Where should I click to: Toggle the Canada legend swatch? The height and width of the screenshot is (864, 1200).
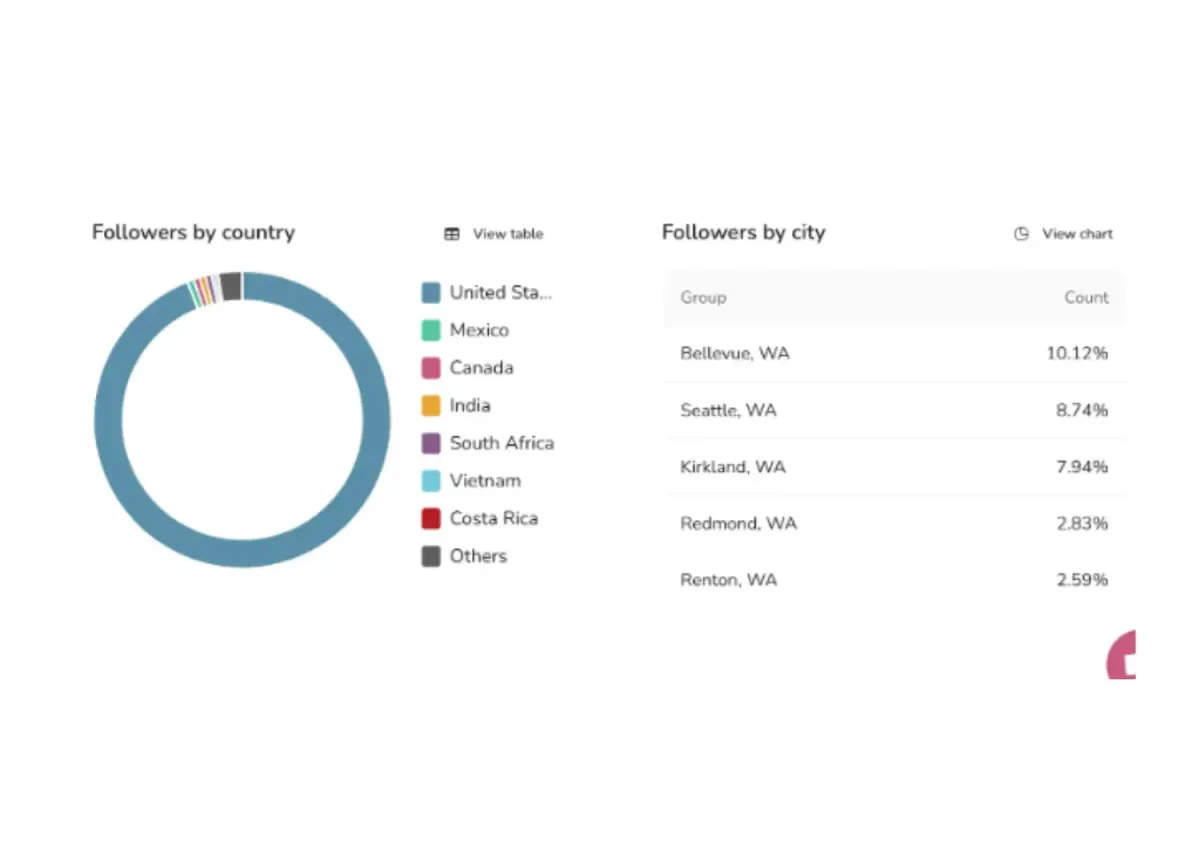pos(431,368)
